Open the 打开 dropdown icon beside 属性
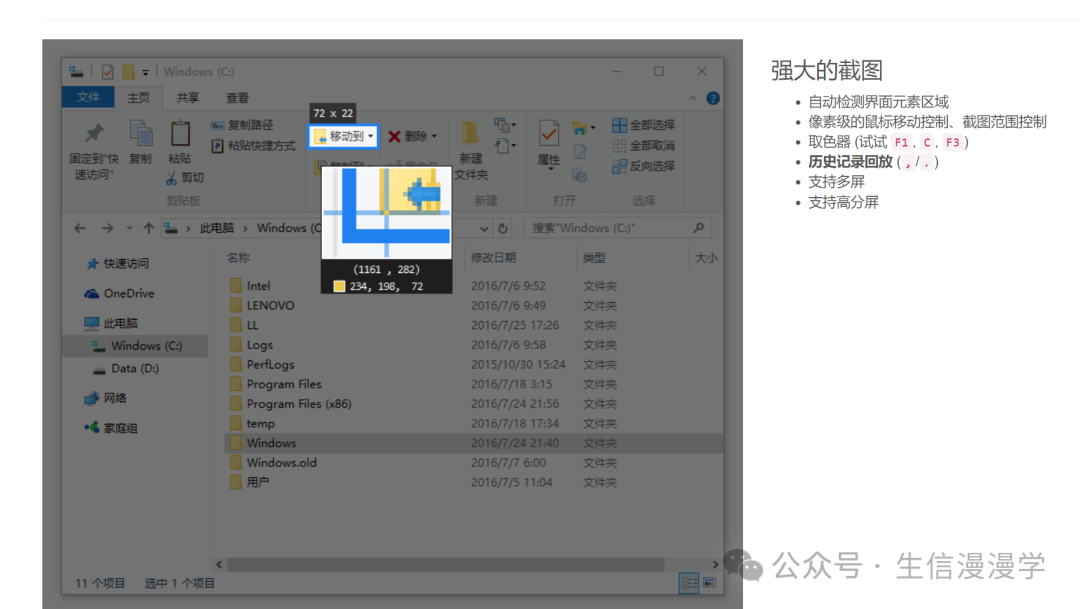 (x=583, y=128)
